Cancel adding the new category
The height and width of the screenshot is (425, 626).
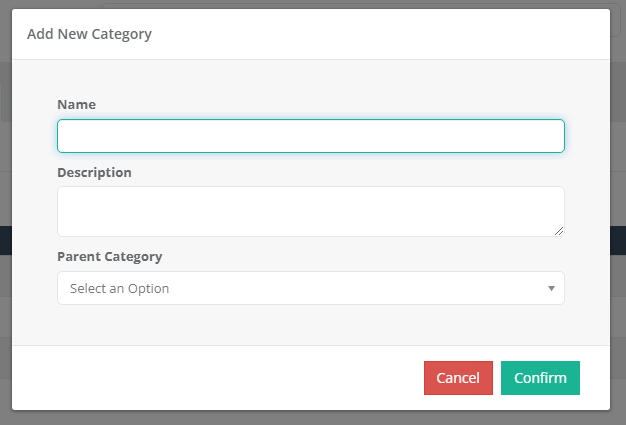(458, 378)
